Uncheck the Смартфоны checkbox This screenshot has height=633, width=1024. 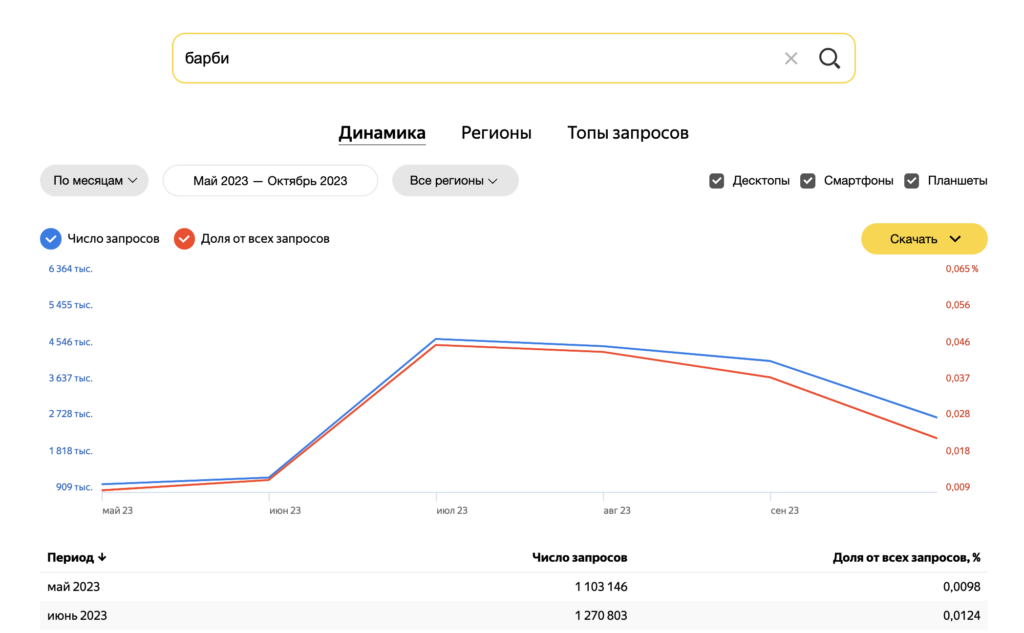click(x=808, y=181)
